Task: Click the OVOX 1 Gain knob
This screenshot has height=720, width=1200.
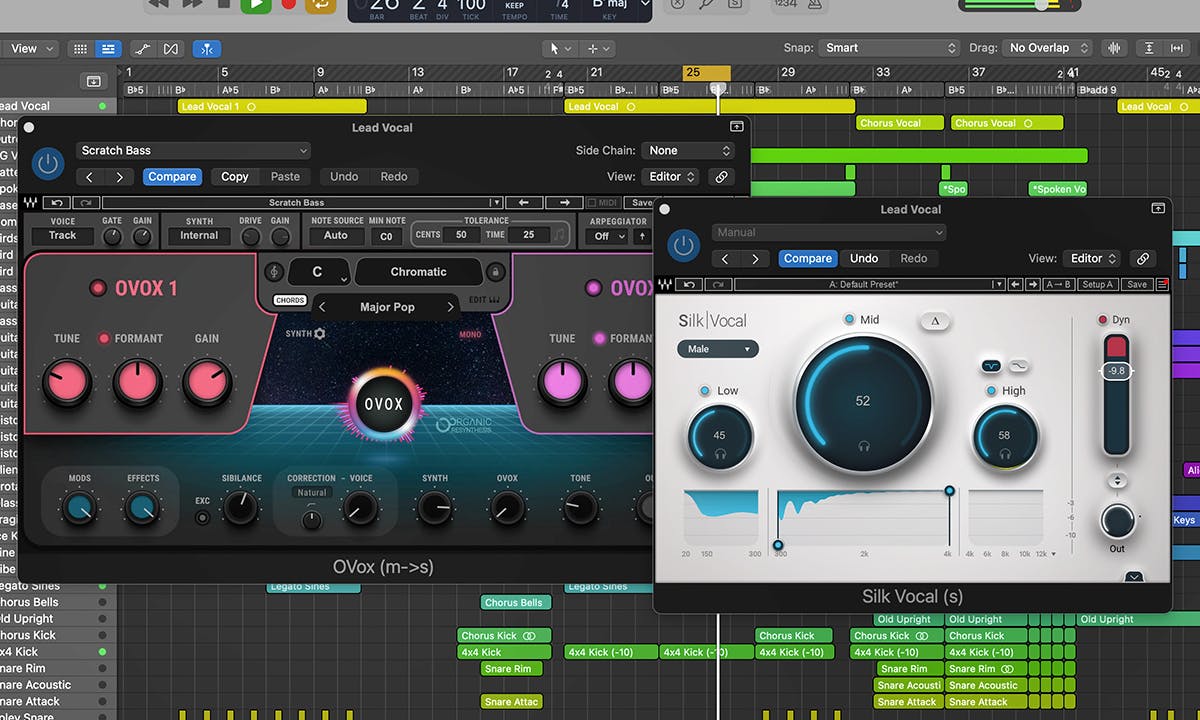Action: (x=207, y=382)
